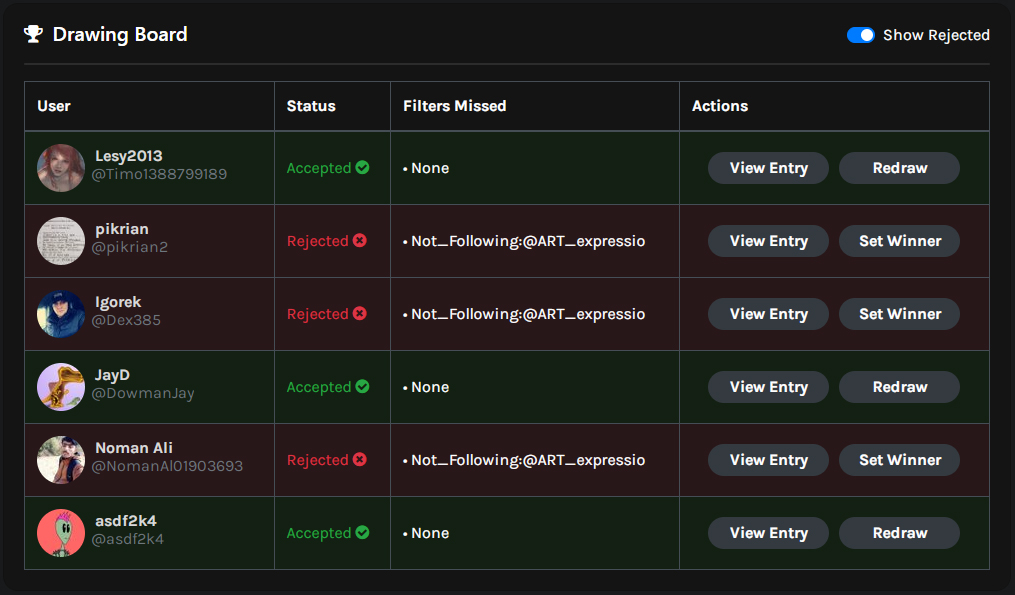Redraw JayD's winning slot
This screenshot has height=595, width=1015.
(899, 387)
